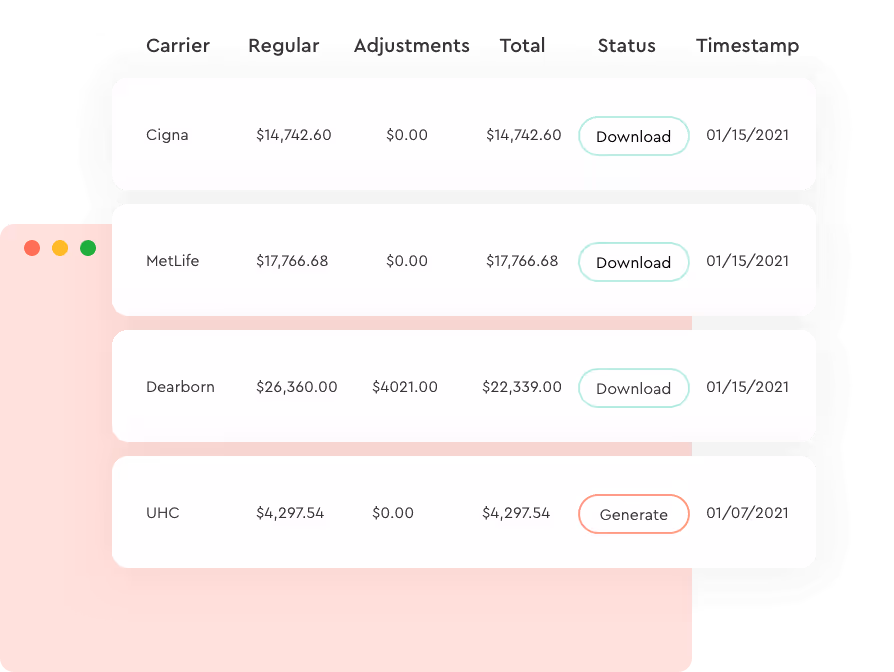Viewport: 894px width, 672px height.
Task: Generate the UHC carrier report
Action: tap(633, 514)
